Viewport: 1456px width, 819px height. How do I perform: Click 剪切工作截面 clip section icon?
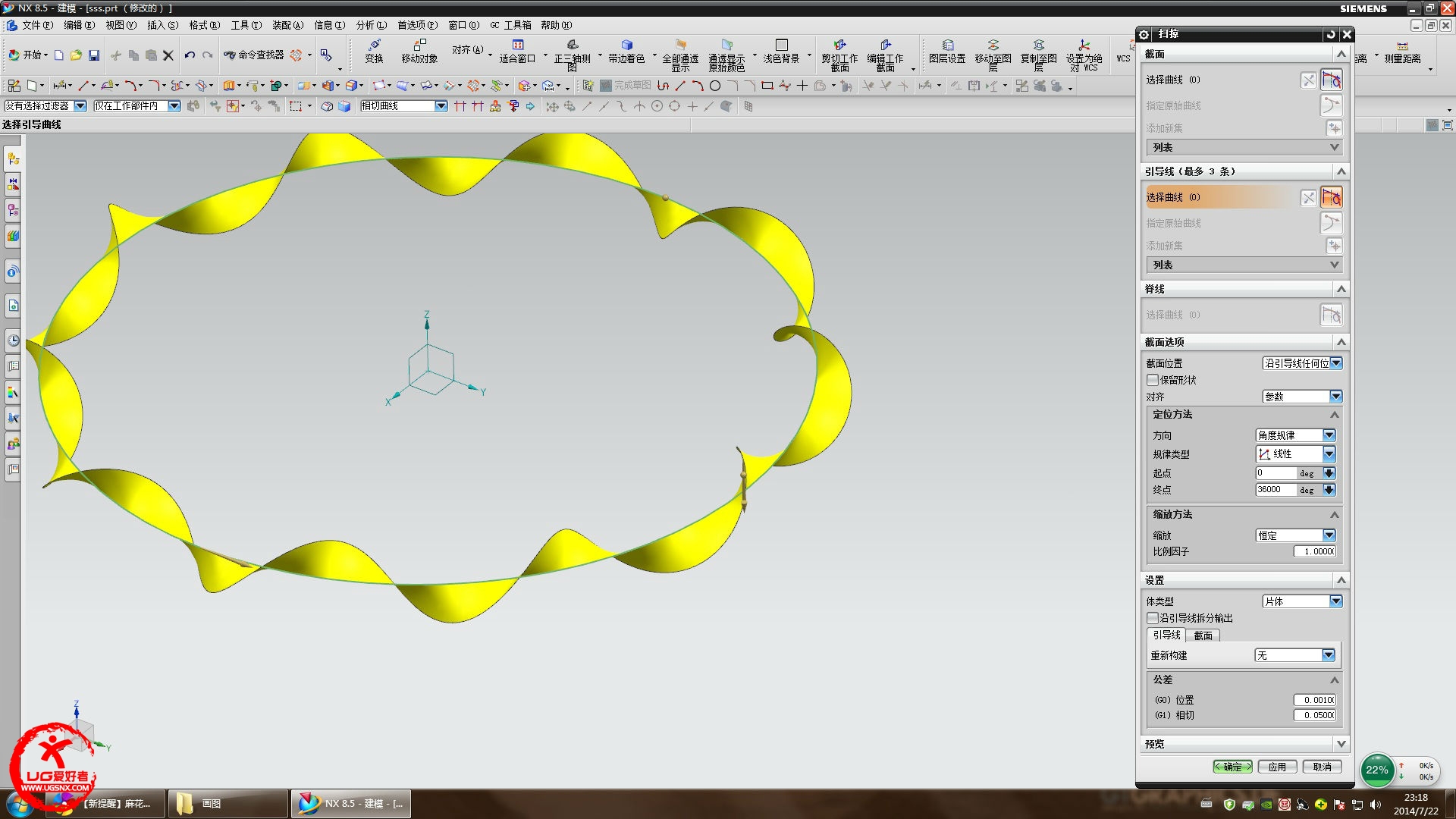click(839, 55)
